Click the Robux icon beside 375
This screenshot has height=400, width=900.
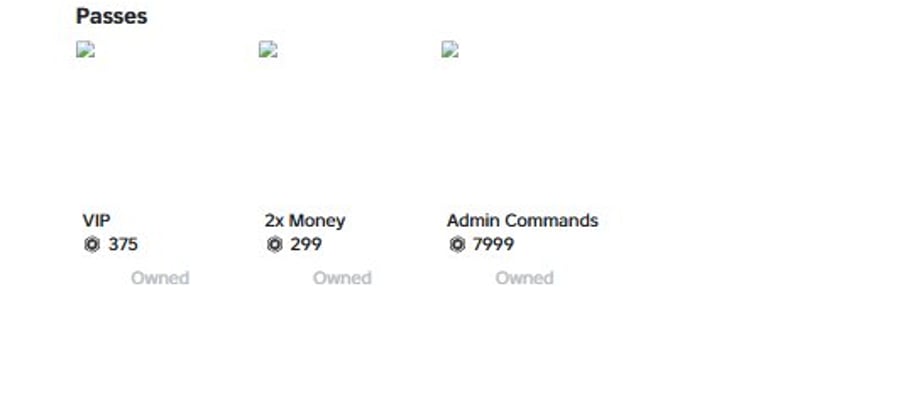coord(92,245)
